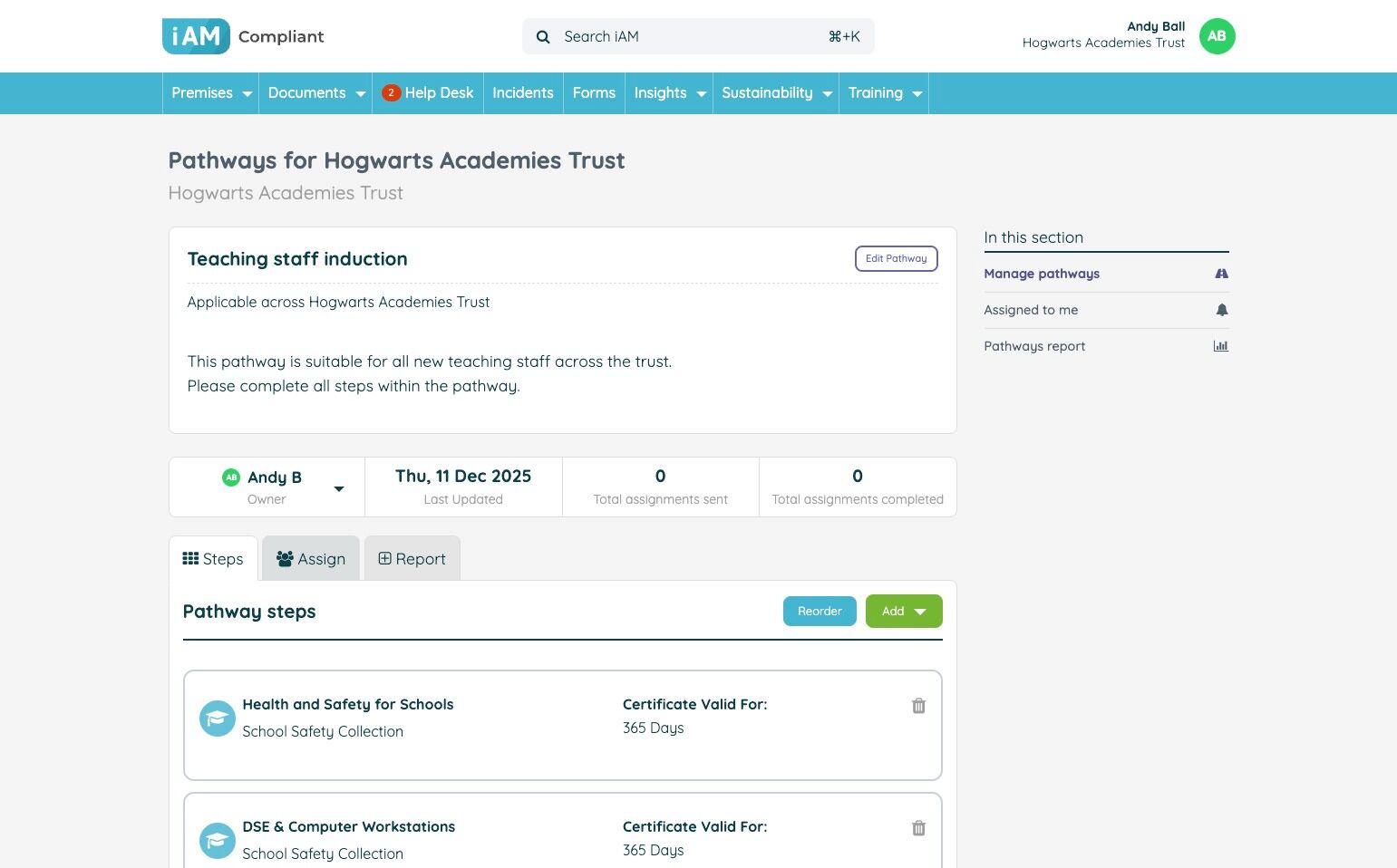The height and width of the screenshot is (868, 1397).
Task: Open the Documents menu
Action: 315,93
